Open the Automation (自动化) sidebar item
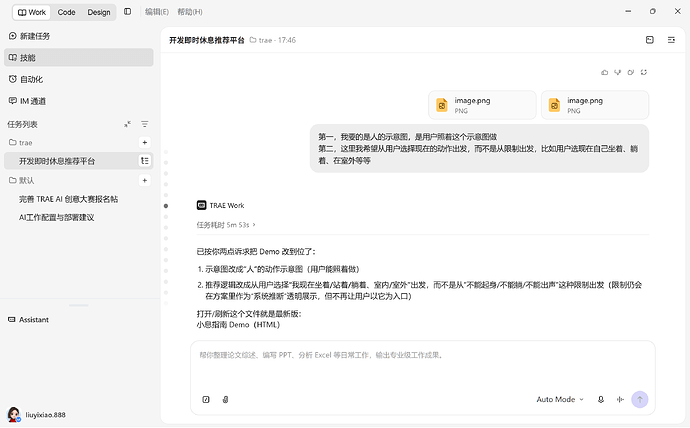The height and width of the screenshot is (428, 690). coord(79,79)
